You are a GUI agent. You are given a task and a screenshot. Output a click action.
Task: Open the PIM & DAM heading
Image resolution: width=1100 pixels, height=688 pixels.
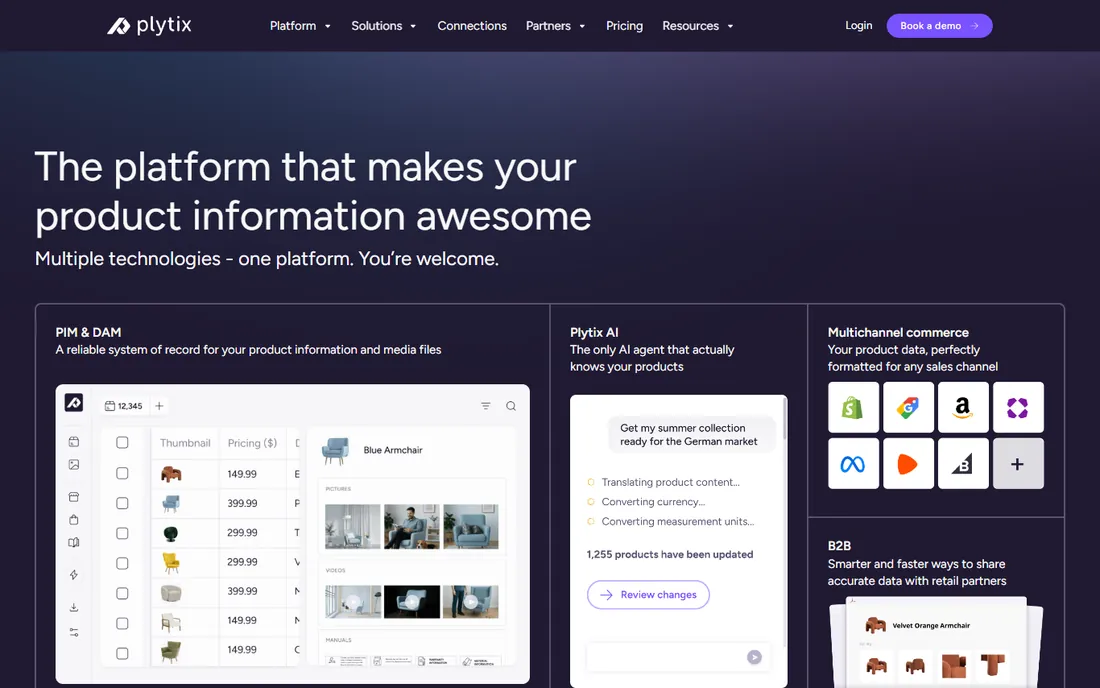tap(88, 332)
